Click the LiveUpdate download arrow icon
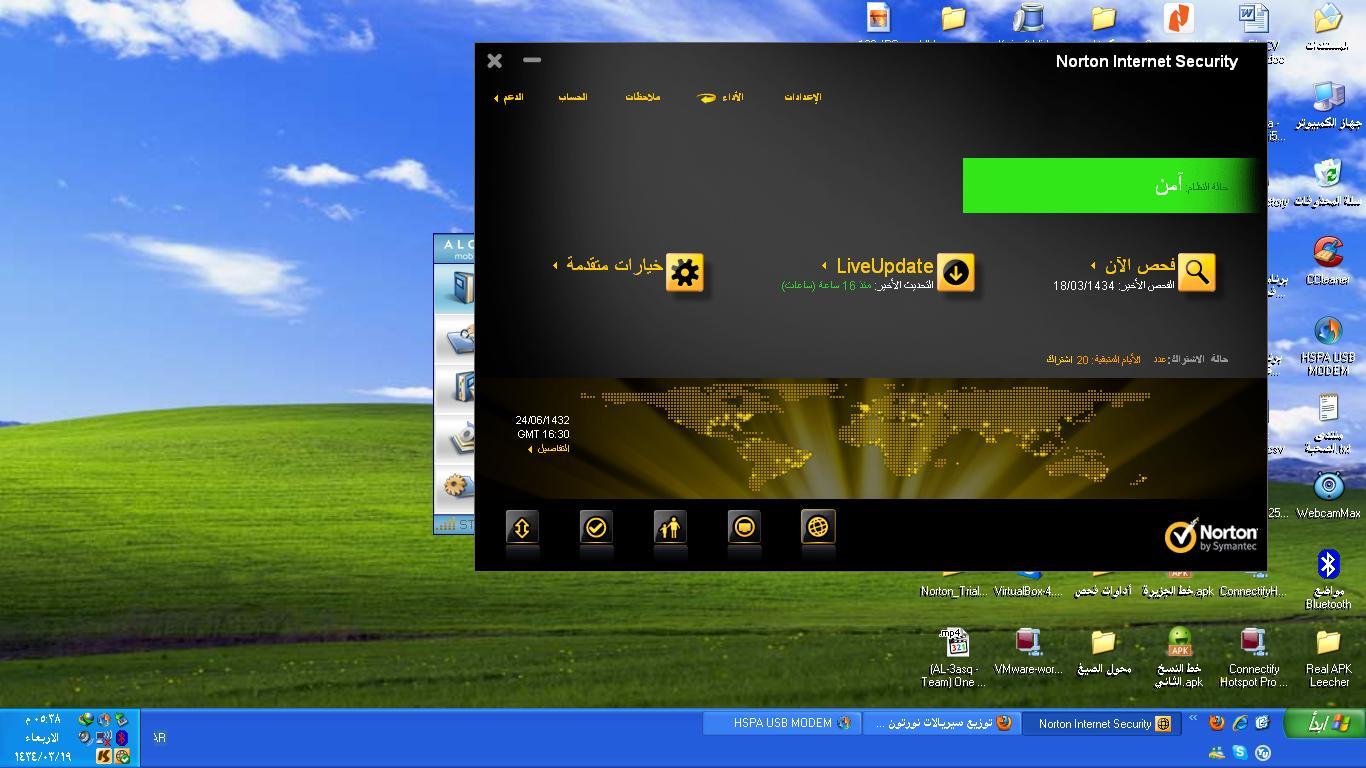Image resolution: width=1366 pixels, height=768 pixels. [956, 272]
